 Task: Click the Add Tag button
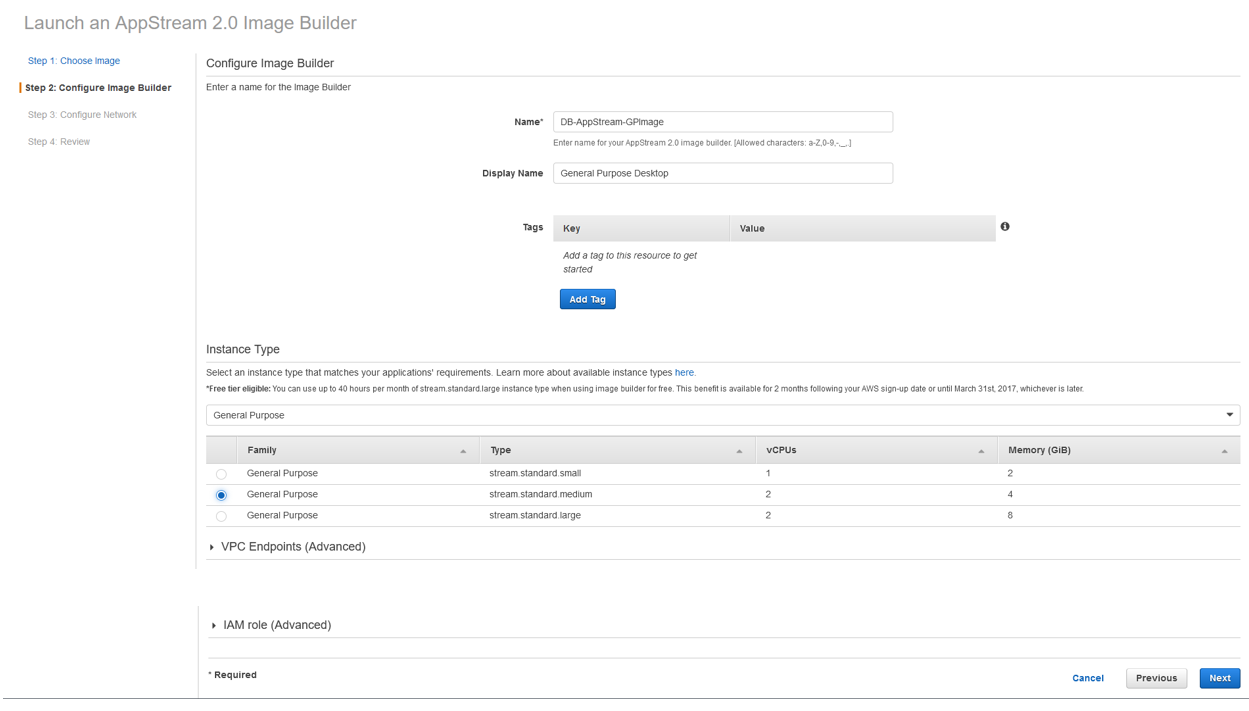[x=587, y=298]
